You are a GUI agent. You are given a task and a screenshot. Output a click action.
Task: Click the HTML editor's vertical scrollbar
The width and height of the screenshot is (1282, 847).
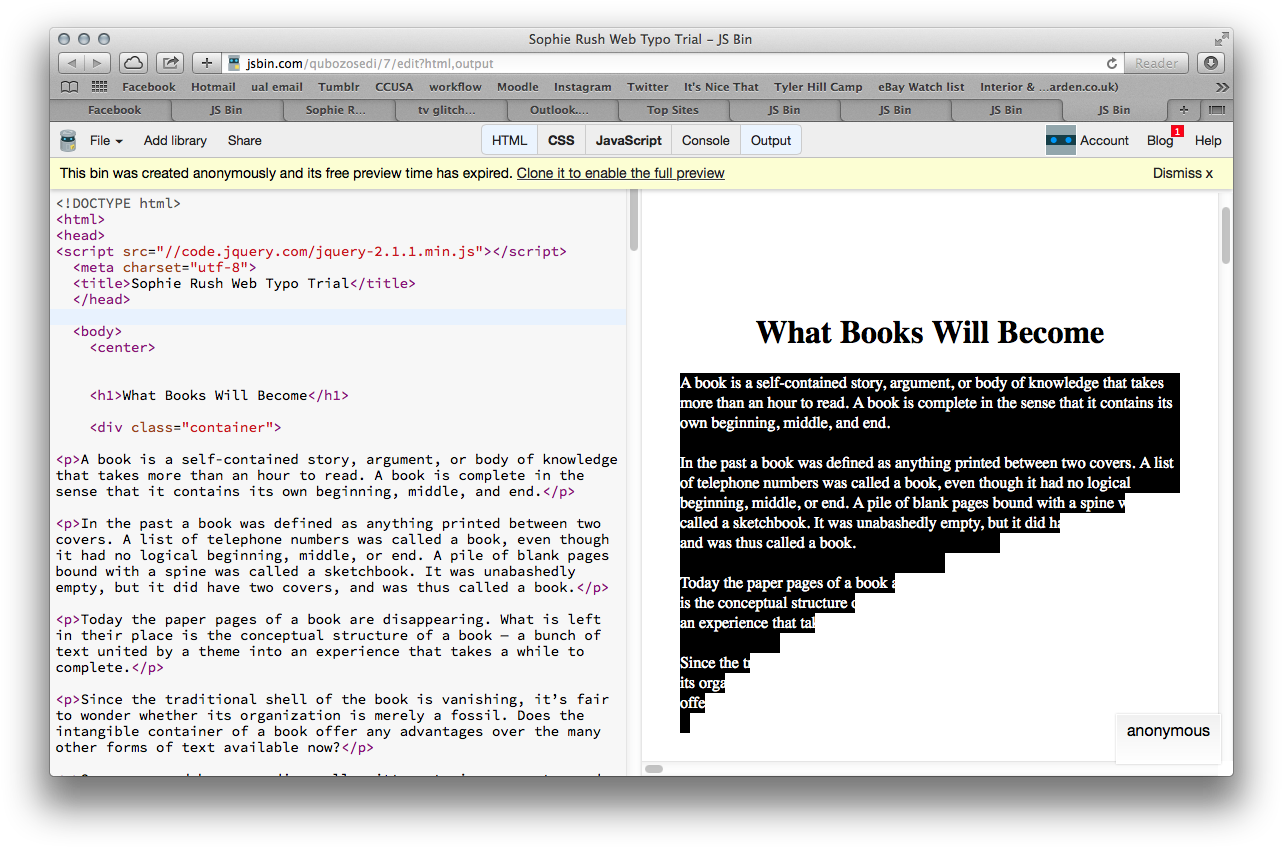click(633, 222)
